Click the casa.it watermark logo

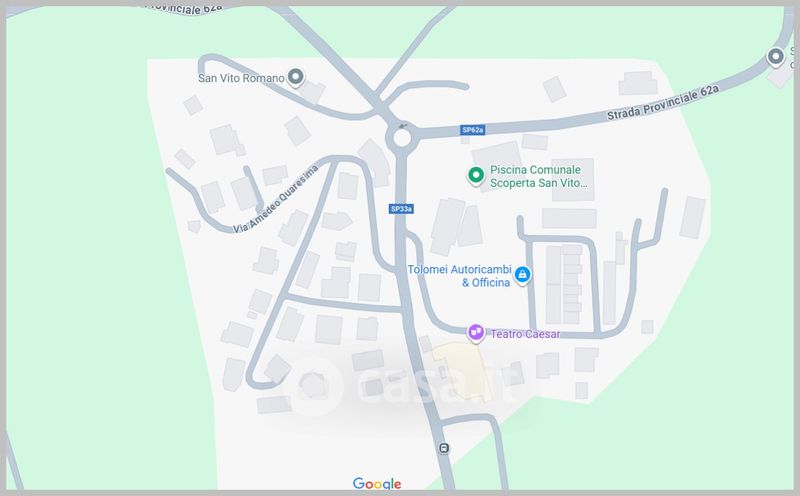403,384
